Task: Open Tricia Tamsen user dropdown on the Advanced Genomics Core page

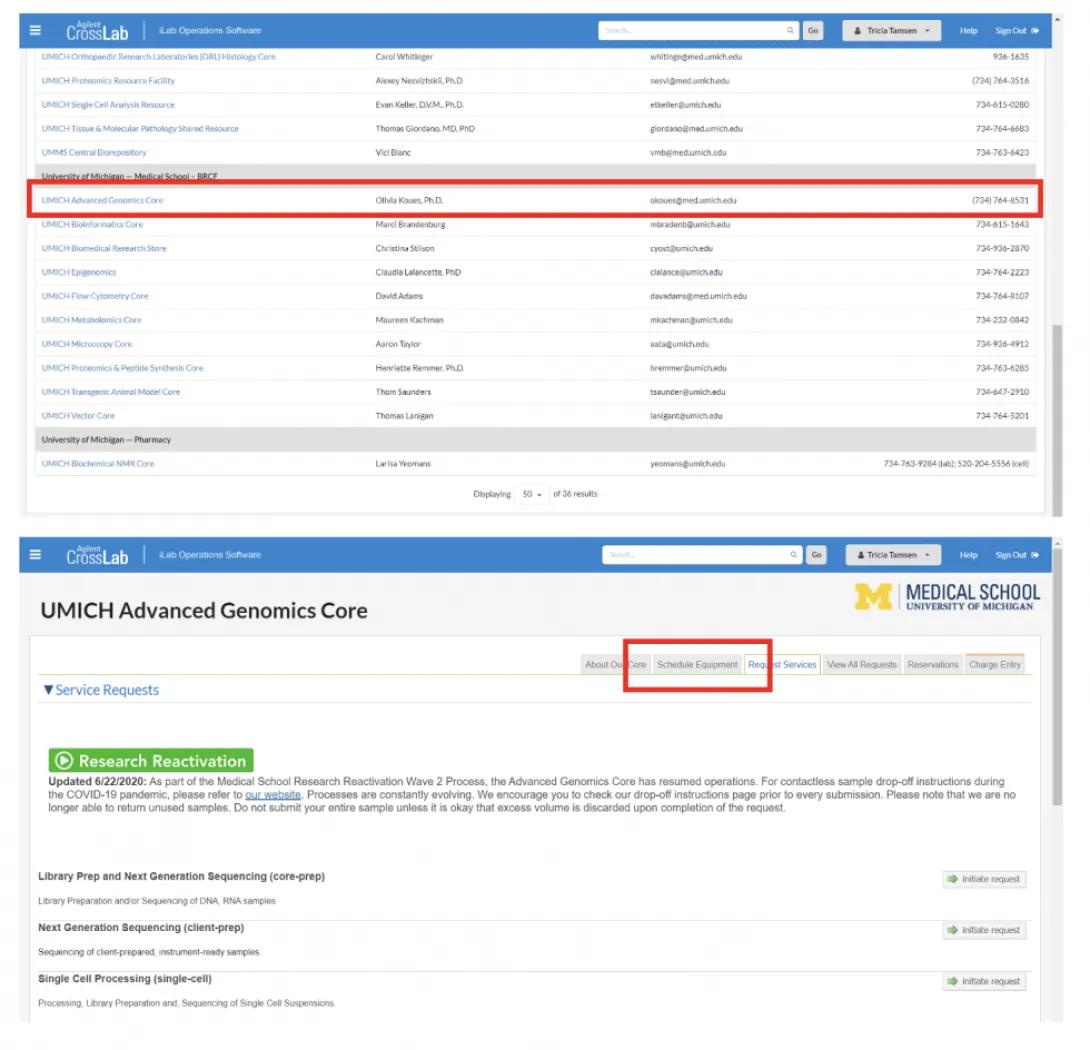Action: tap(893, 555)
